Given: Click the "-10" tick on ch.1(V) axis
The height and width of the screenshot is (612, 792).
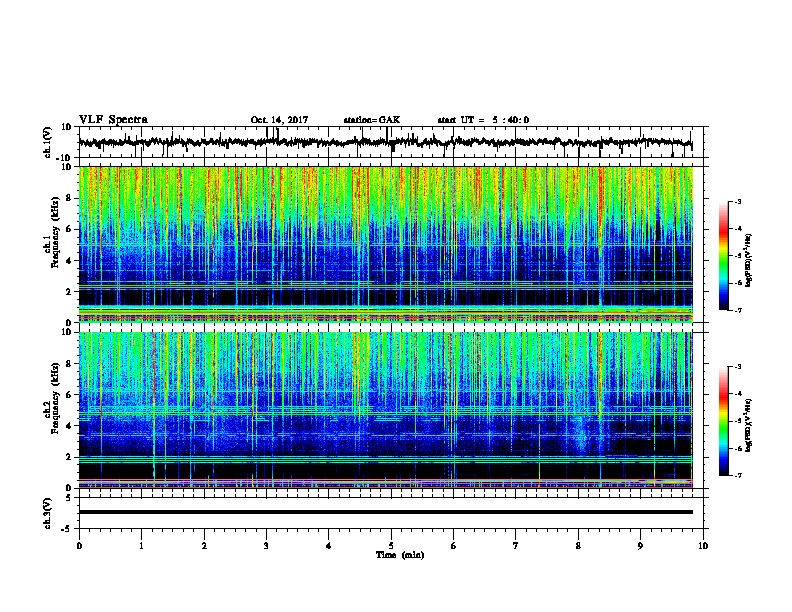Looking at the screenshot, I should [x=65, y=158].
